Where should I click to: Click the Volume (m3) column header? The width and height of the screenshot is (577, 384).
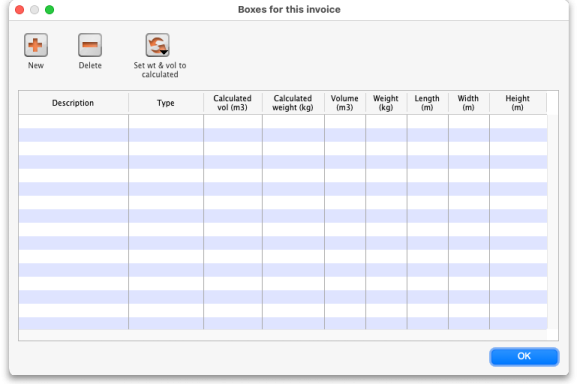(345, 103)
